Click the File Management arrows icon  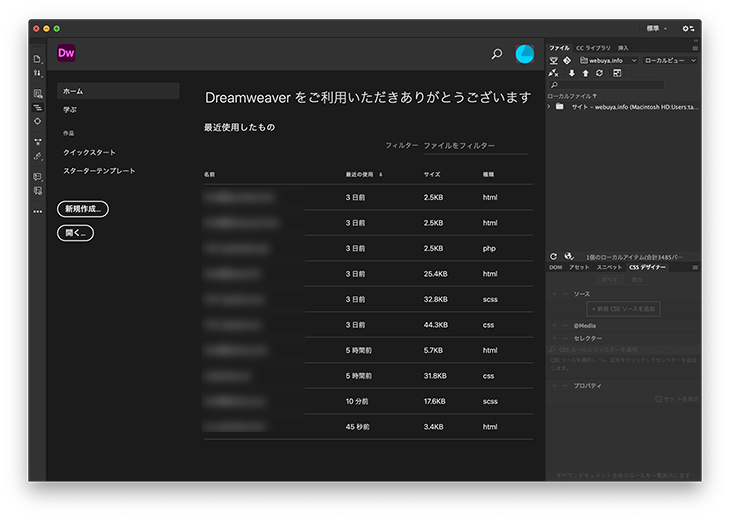coord(37,74)
